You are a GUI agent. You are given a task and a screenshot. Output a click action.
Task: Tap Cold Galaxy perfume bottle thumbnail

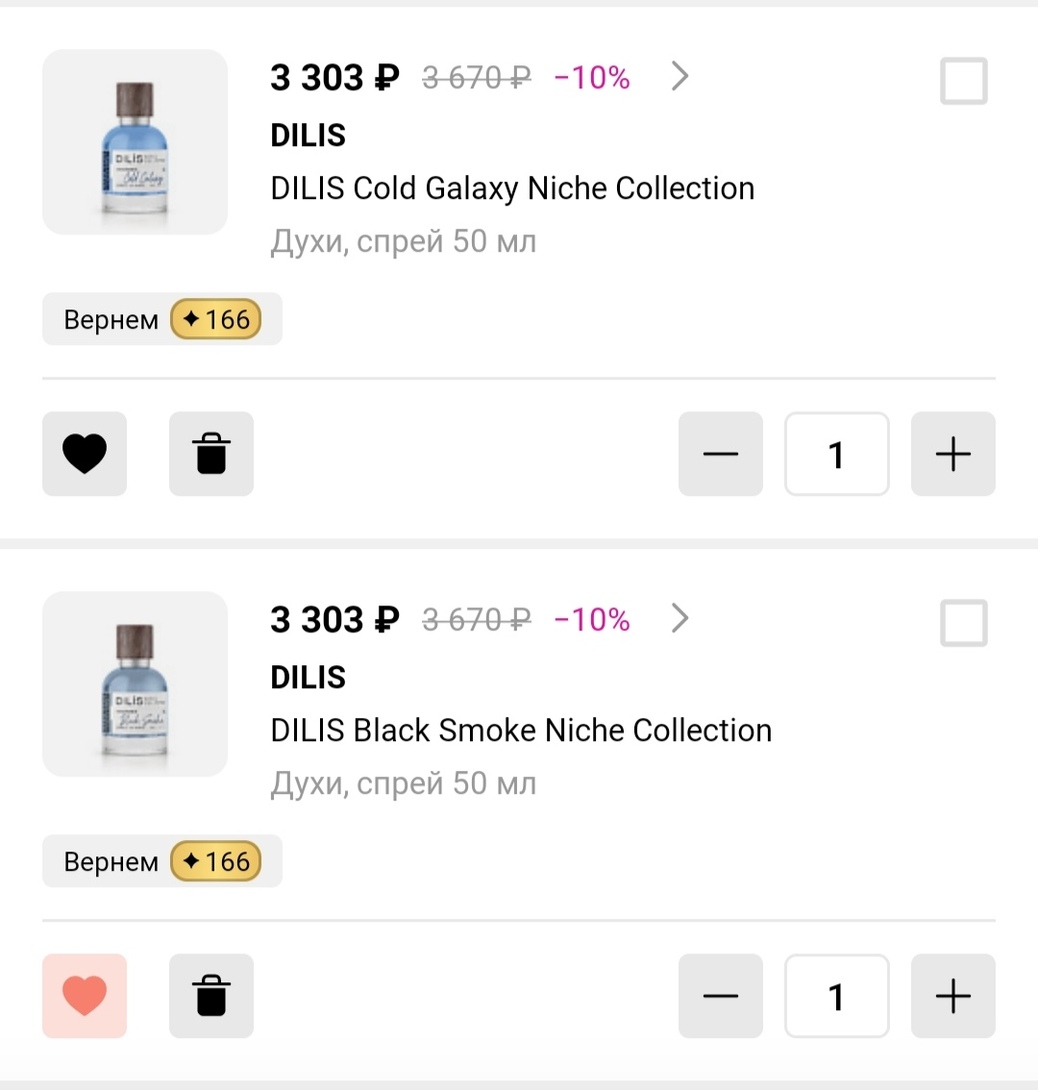134,142
